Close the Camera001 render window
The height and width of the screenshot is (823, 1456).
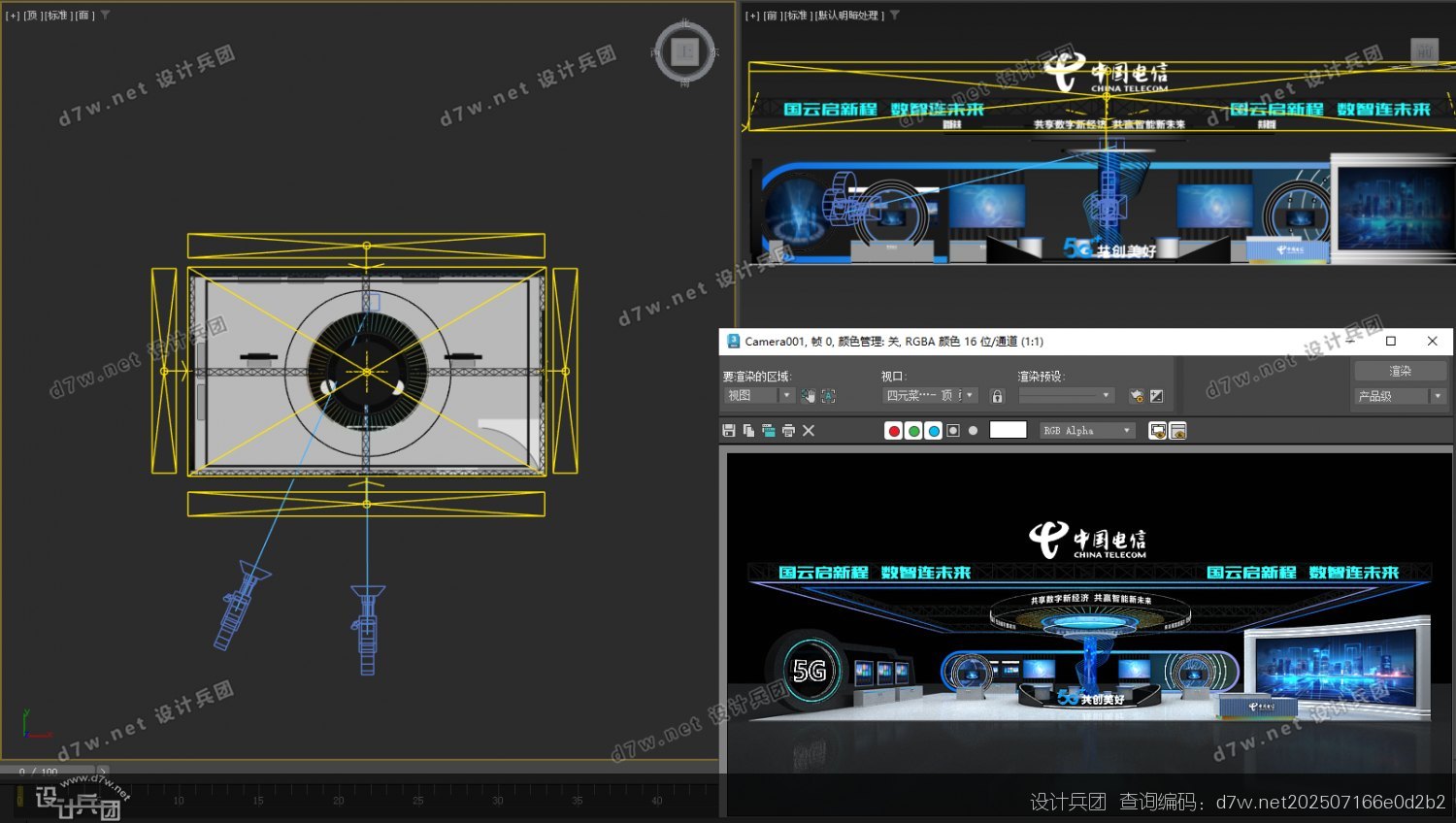(1432, 341)
